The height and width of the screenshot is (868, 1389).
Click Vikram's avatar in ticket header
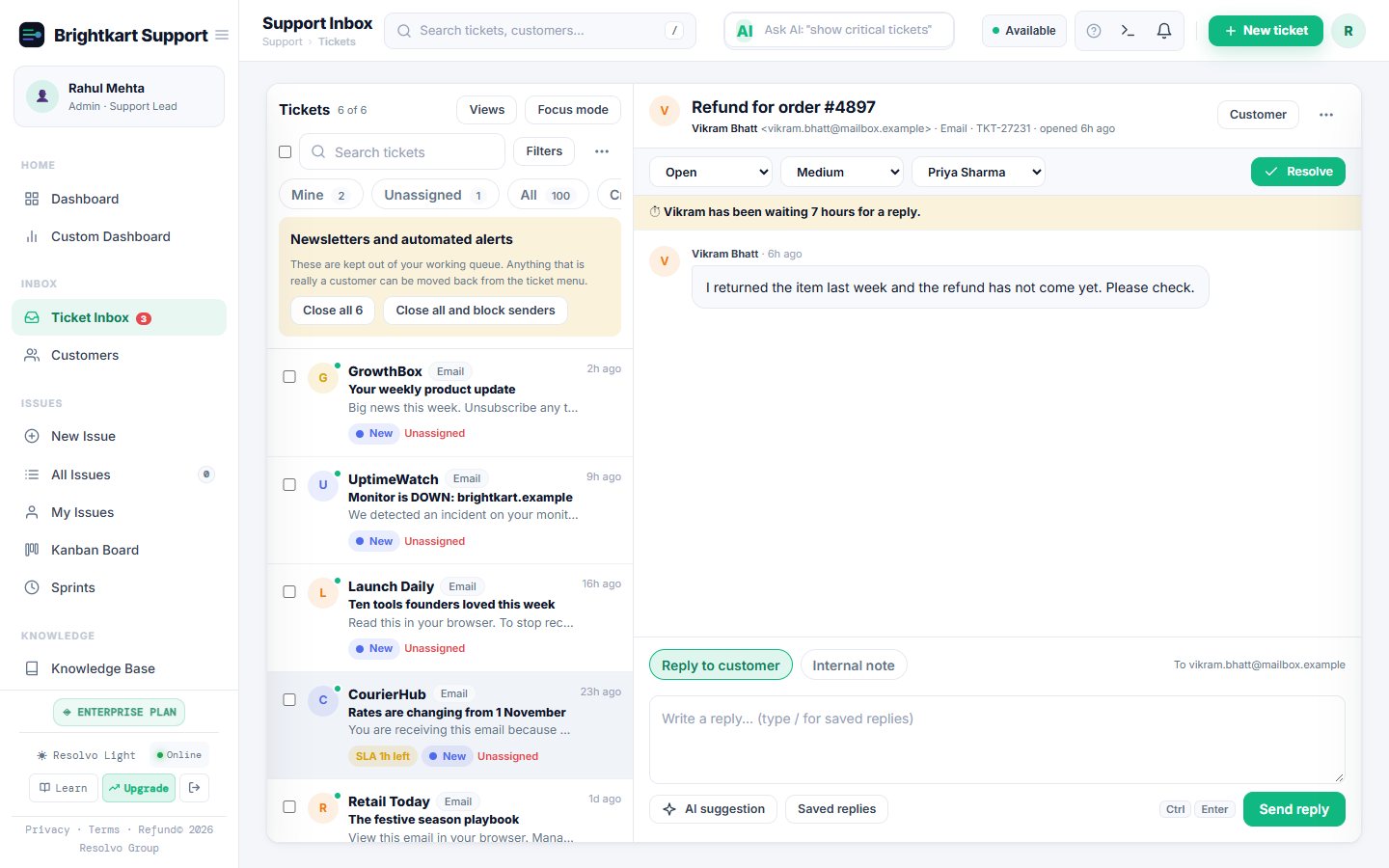(664, 112)
